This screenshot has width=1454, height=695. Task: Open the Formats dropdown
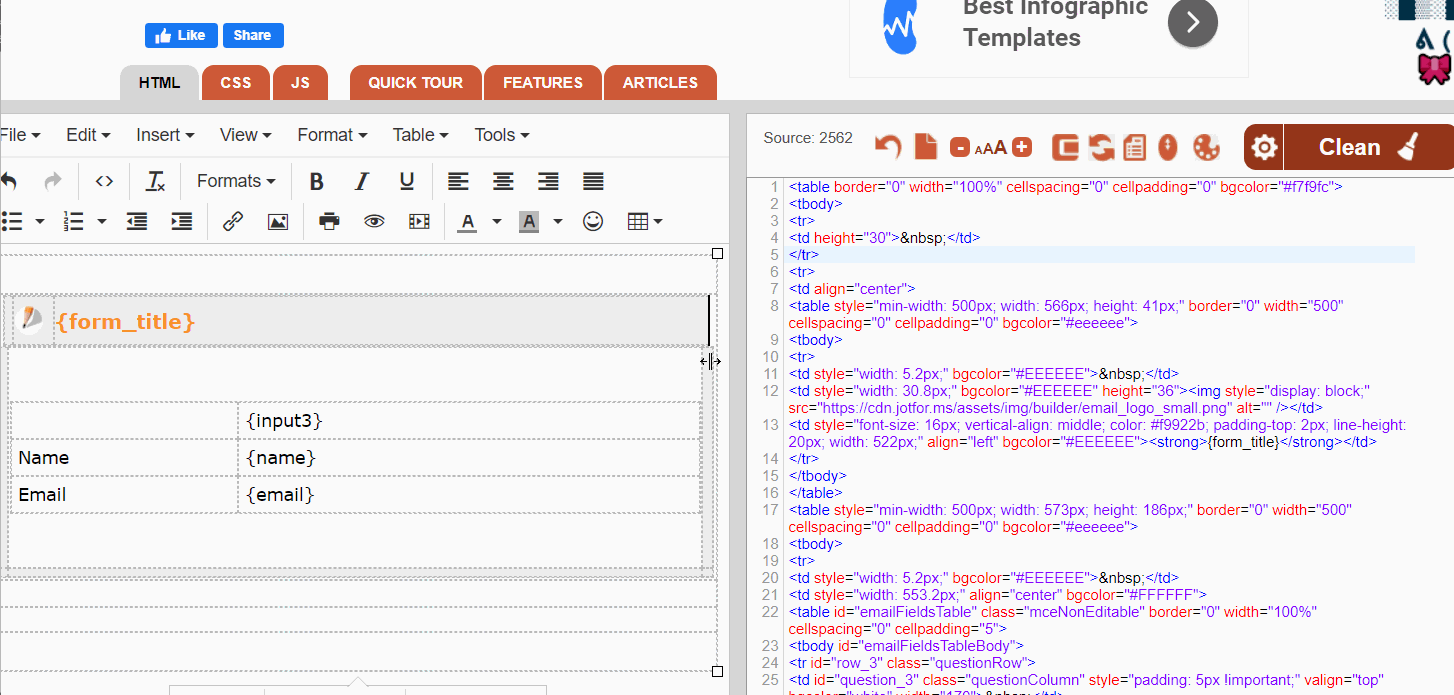(236, 181)
